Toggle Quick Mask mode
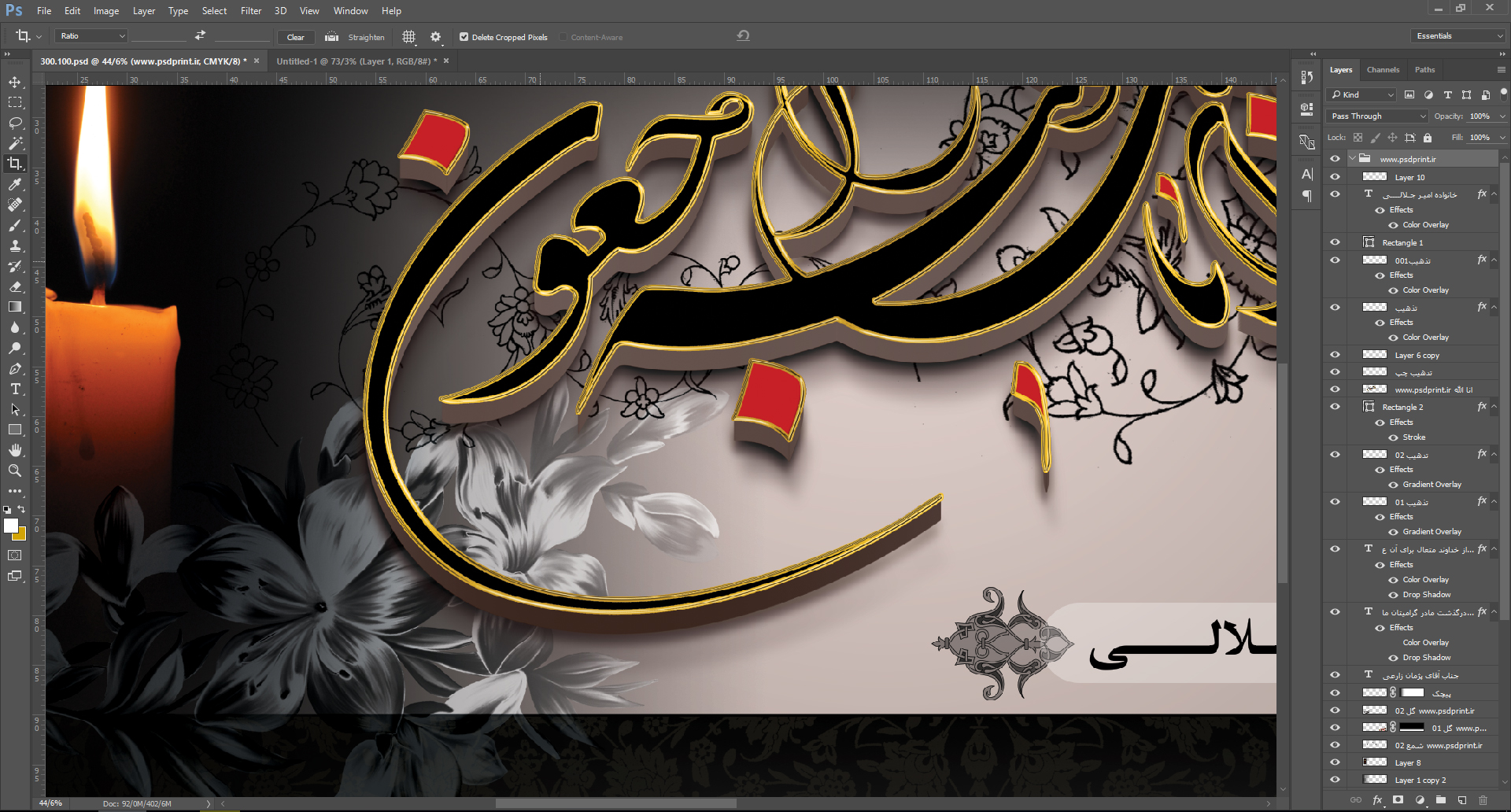 click(15, 555)
